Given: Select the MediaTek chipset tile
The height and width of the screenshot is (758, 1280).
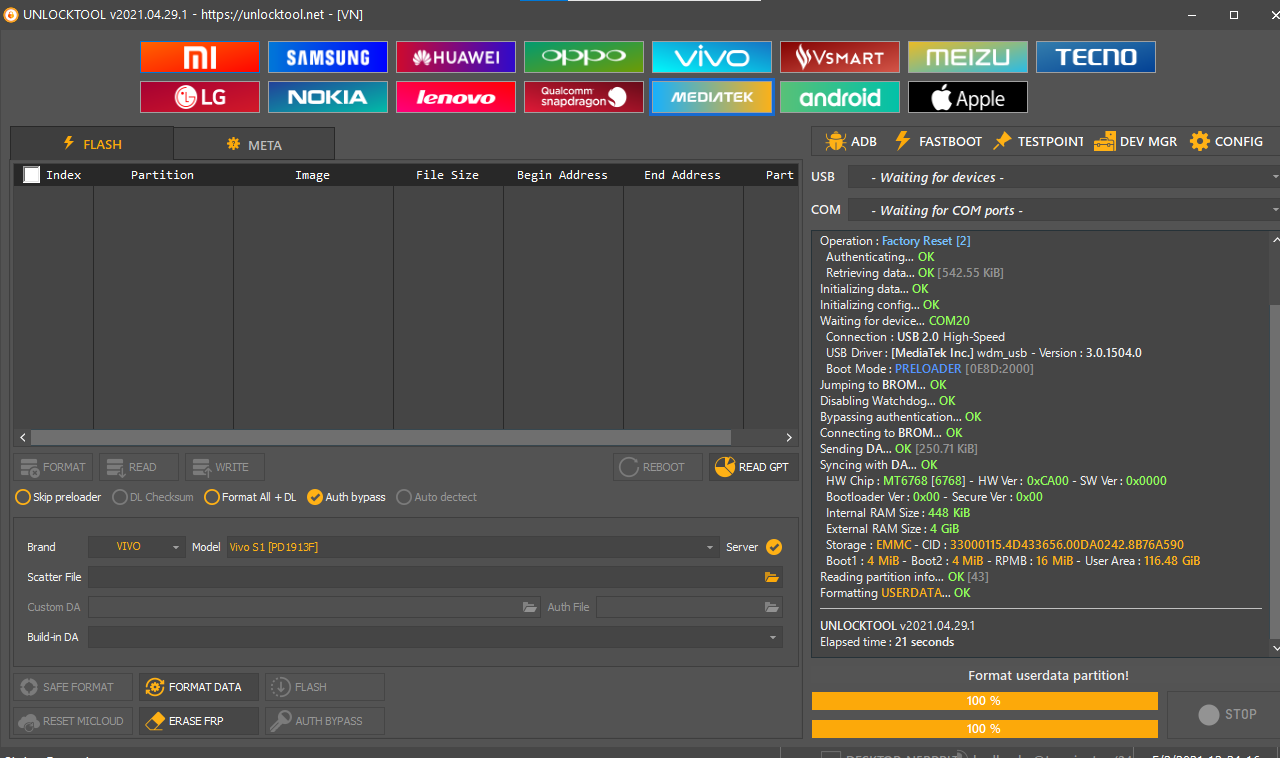Looking at the screenshot, I should 712,97.
